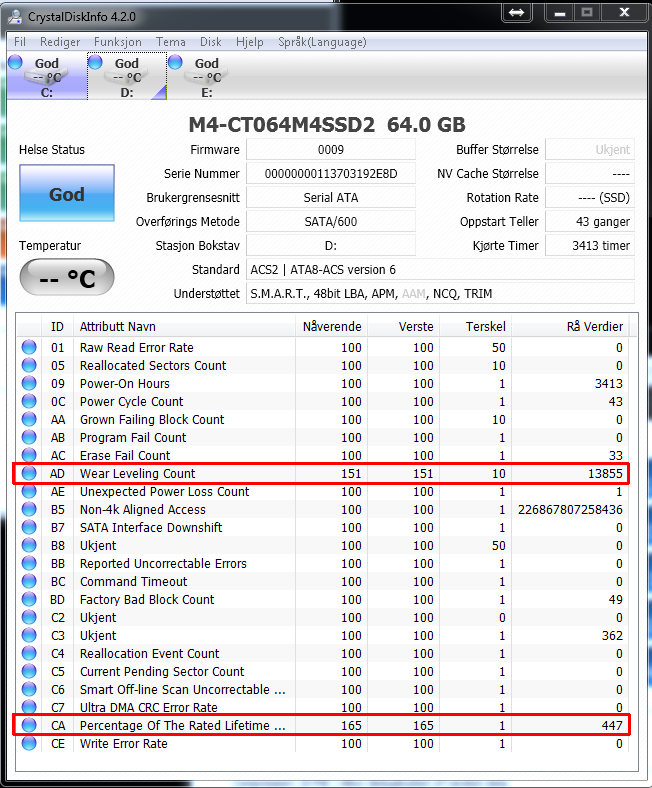Click status icon for Wear Leveling Count

tap(29, 473)
